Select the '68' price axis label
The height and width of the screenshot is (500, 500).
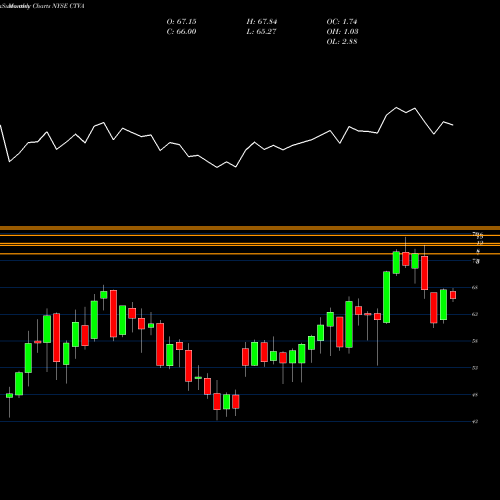(x=475, y=287)
